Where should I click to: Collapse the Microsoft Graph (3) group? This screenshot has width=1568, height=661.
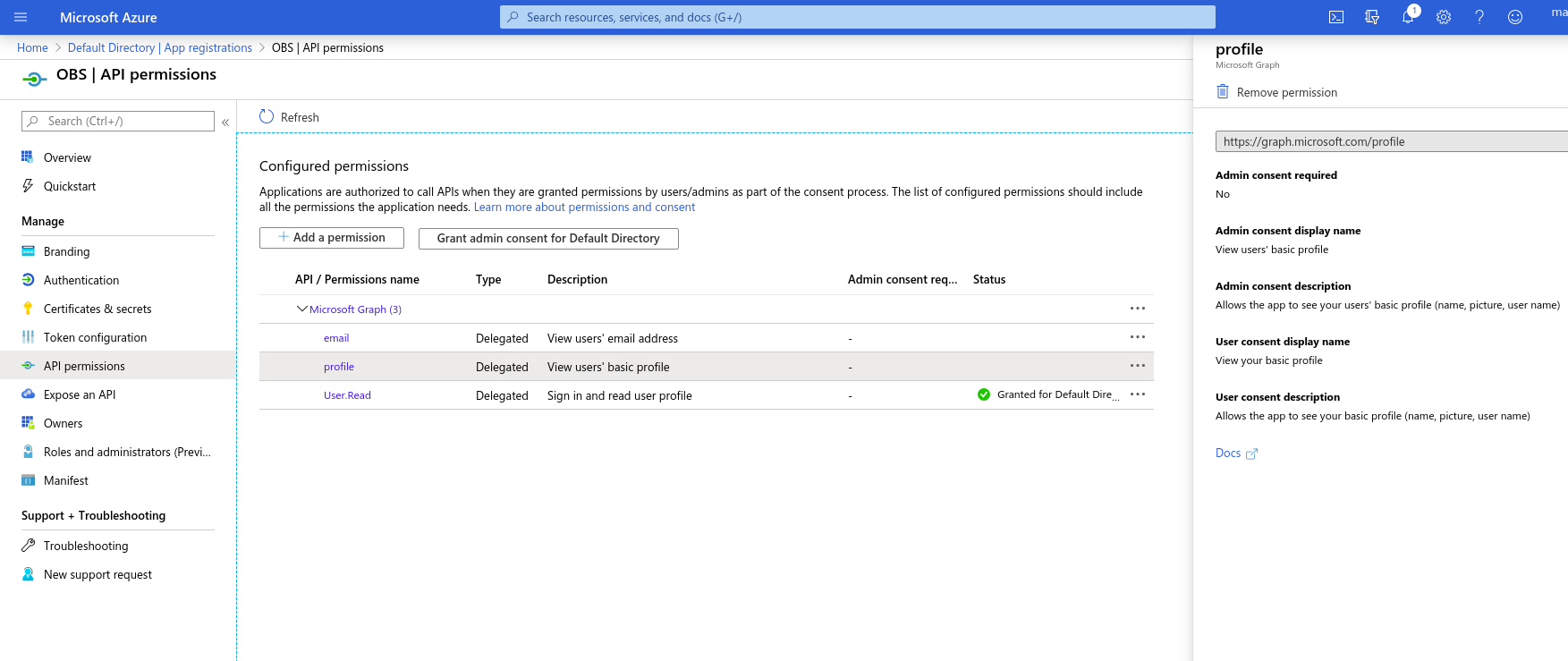point(301,309)
